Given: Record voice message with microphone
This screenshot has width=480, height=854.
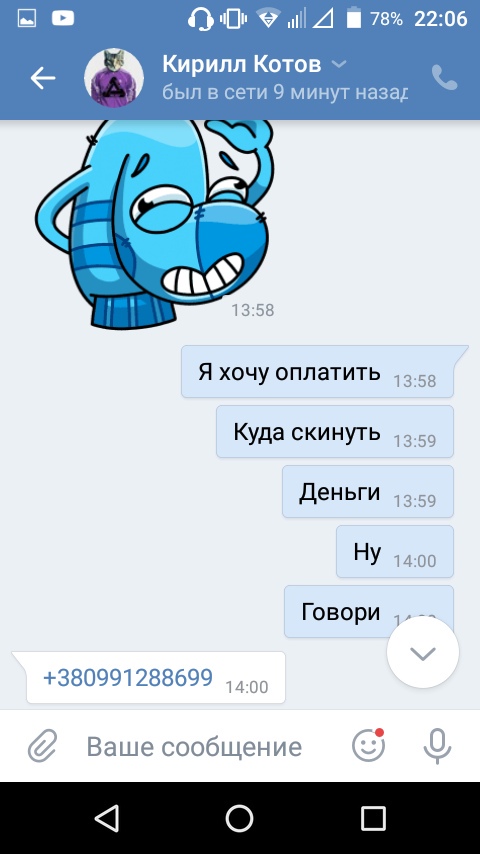Looking at the screenshot, I should tap(438, 746).
